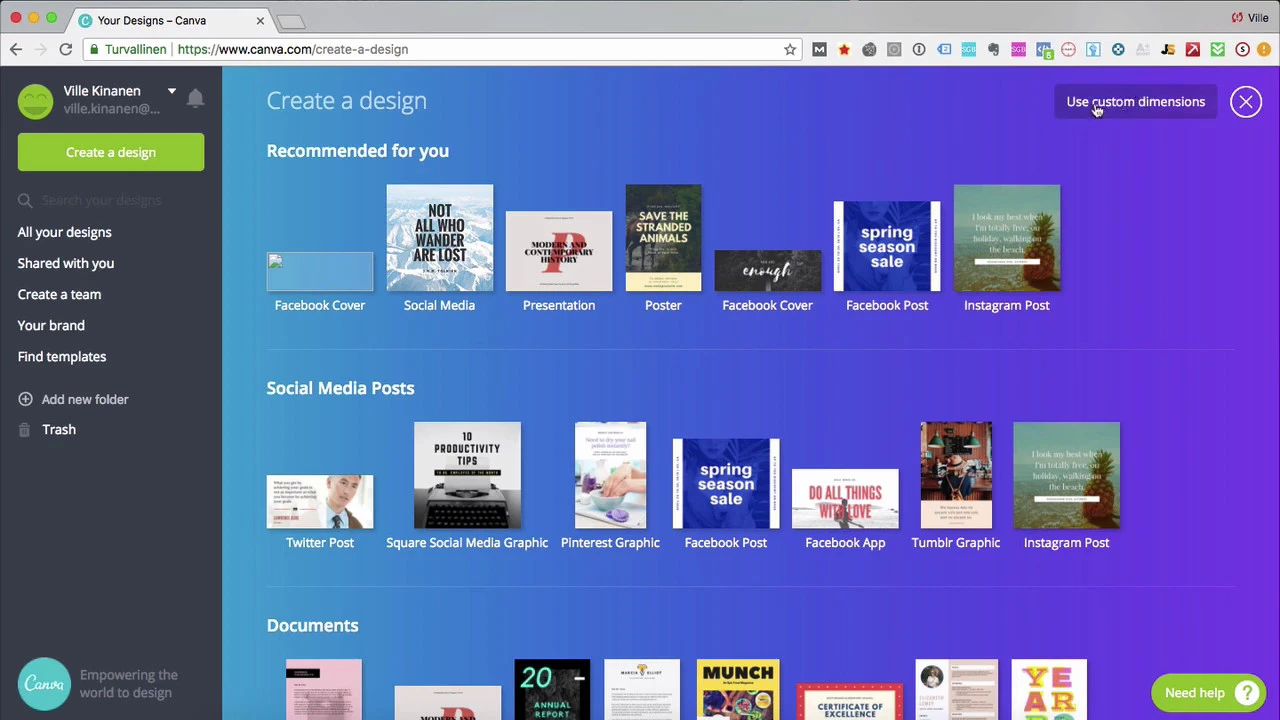Open All your designs in sidebar
The image size is (1280, 720).
64,232
